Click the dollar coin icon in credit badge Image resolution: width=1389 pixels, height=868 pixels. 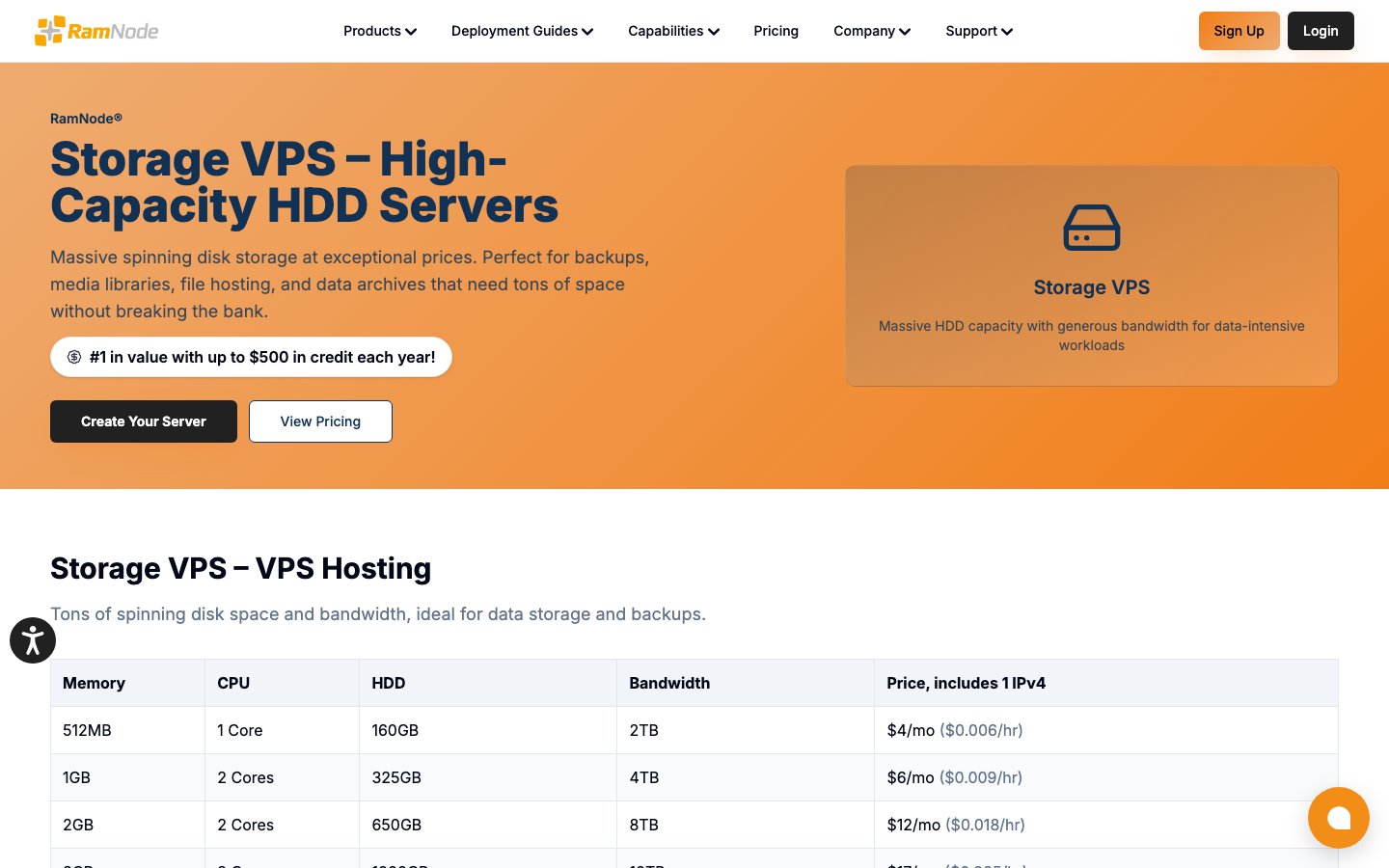tap(74, 357)
